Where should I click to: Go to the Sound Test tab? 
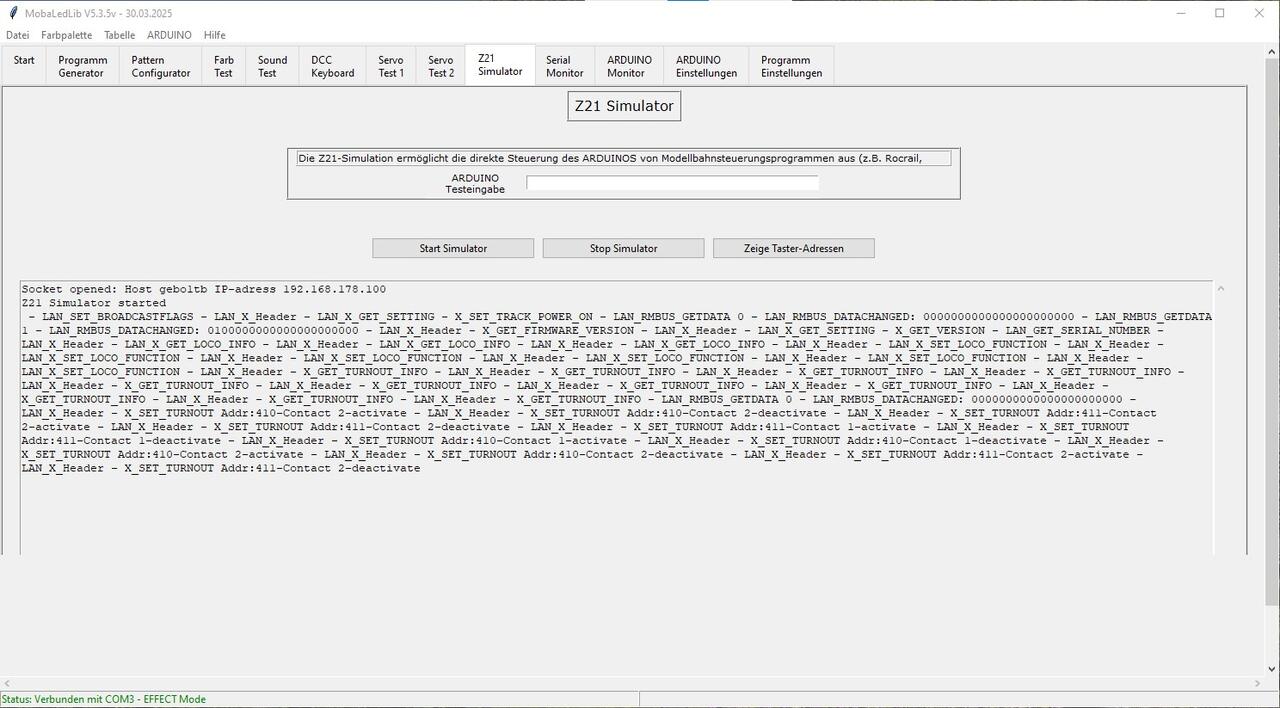coord(272,66)
